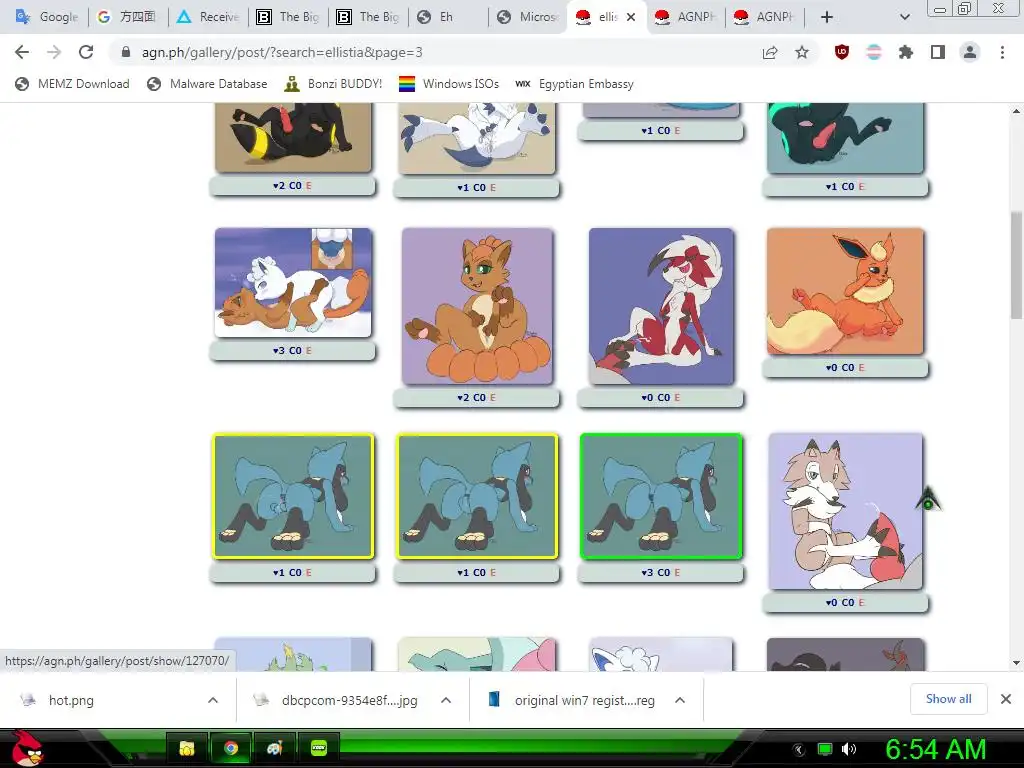This screenshot has height=768, width=1024.
Task: Open the MEMZ Download bookmark
Action: click(72, 84)
